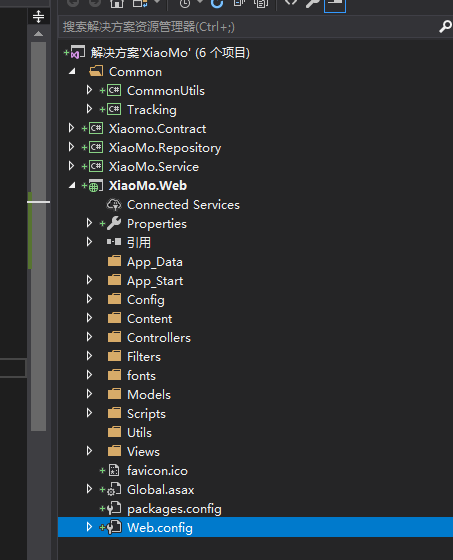This screenshot has height=560, width=453.
Task: Collapse the XiaoMo.Web project node
Action: pos(72,185)
